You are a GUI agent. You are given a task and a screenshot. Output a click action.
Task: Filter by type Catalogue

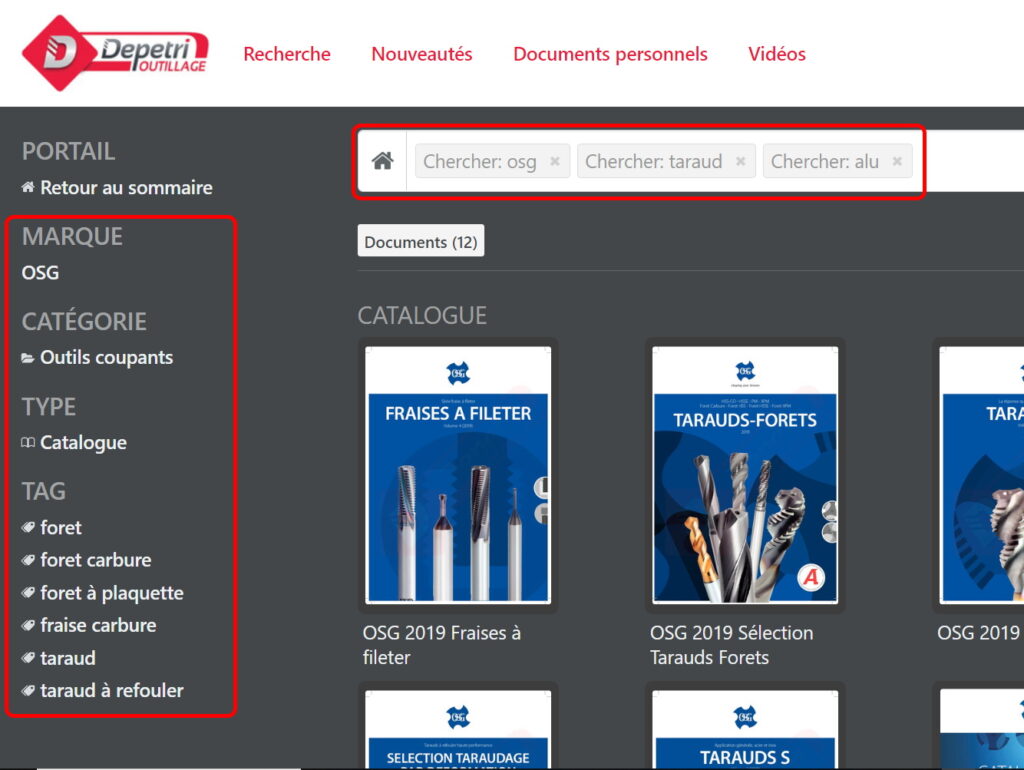84,443
